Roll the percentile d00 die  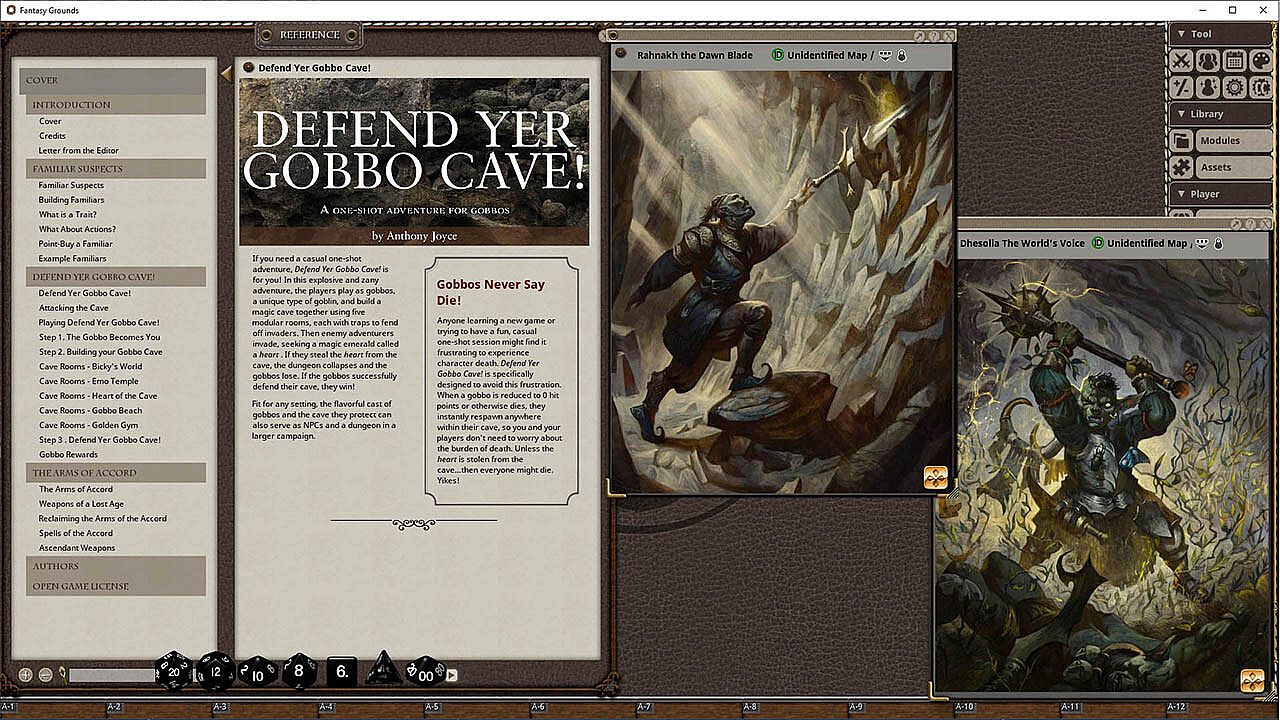[x=425, y=672]
